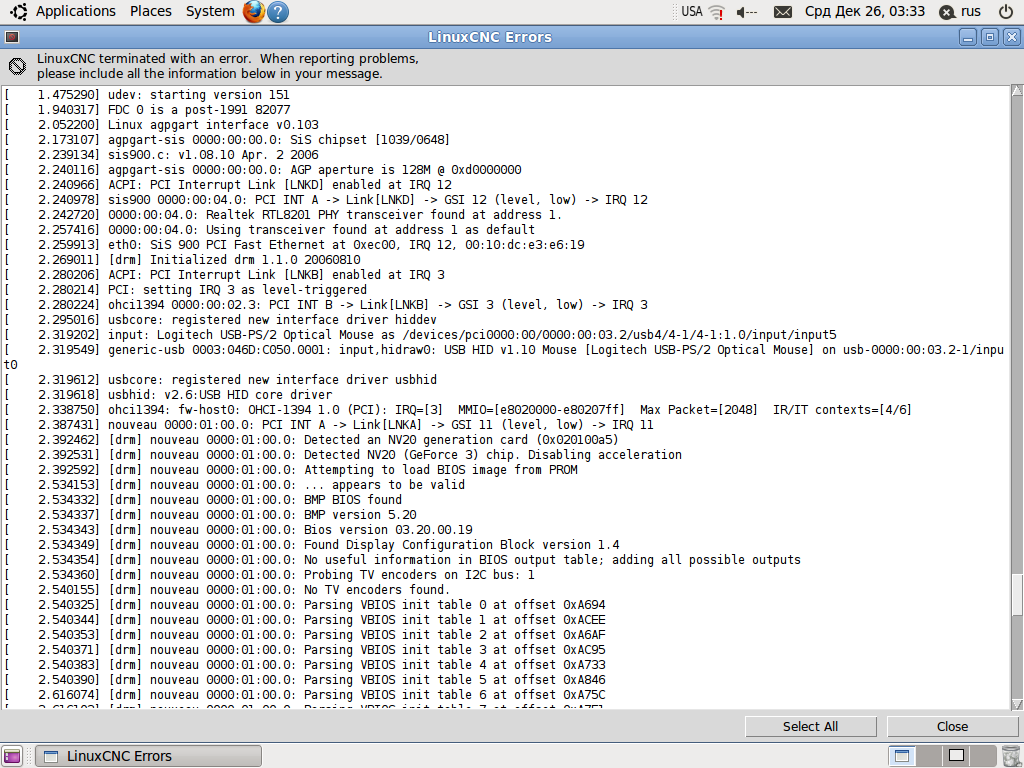Click the Show Desktop icon in bottom panel
The width and height of the screenshot is (1024, 768).
(12, 756)
